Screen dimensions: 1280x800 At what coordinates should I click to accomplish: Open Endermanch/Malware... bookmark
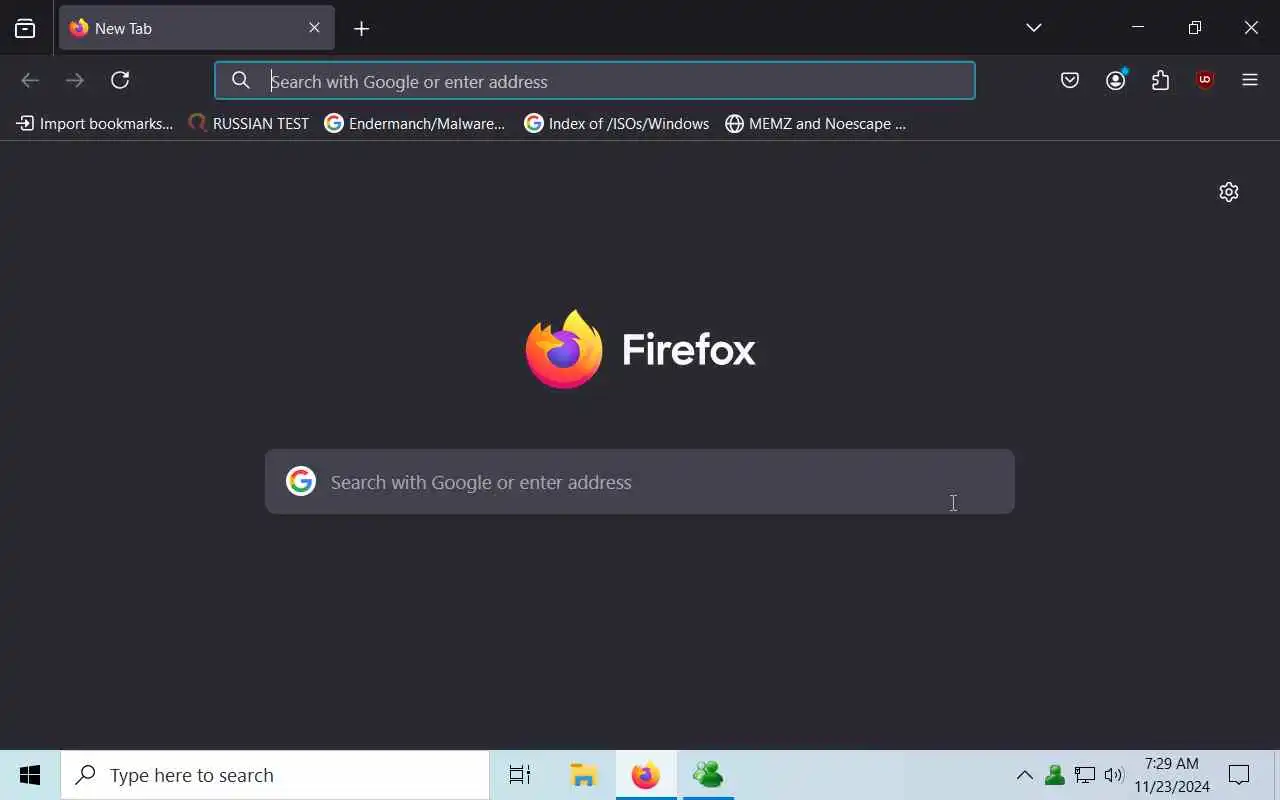click(415, 124)
